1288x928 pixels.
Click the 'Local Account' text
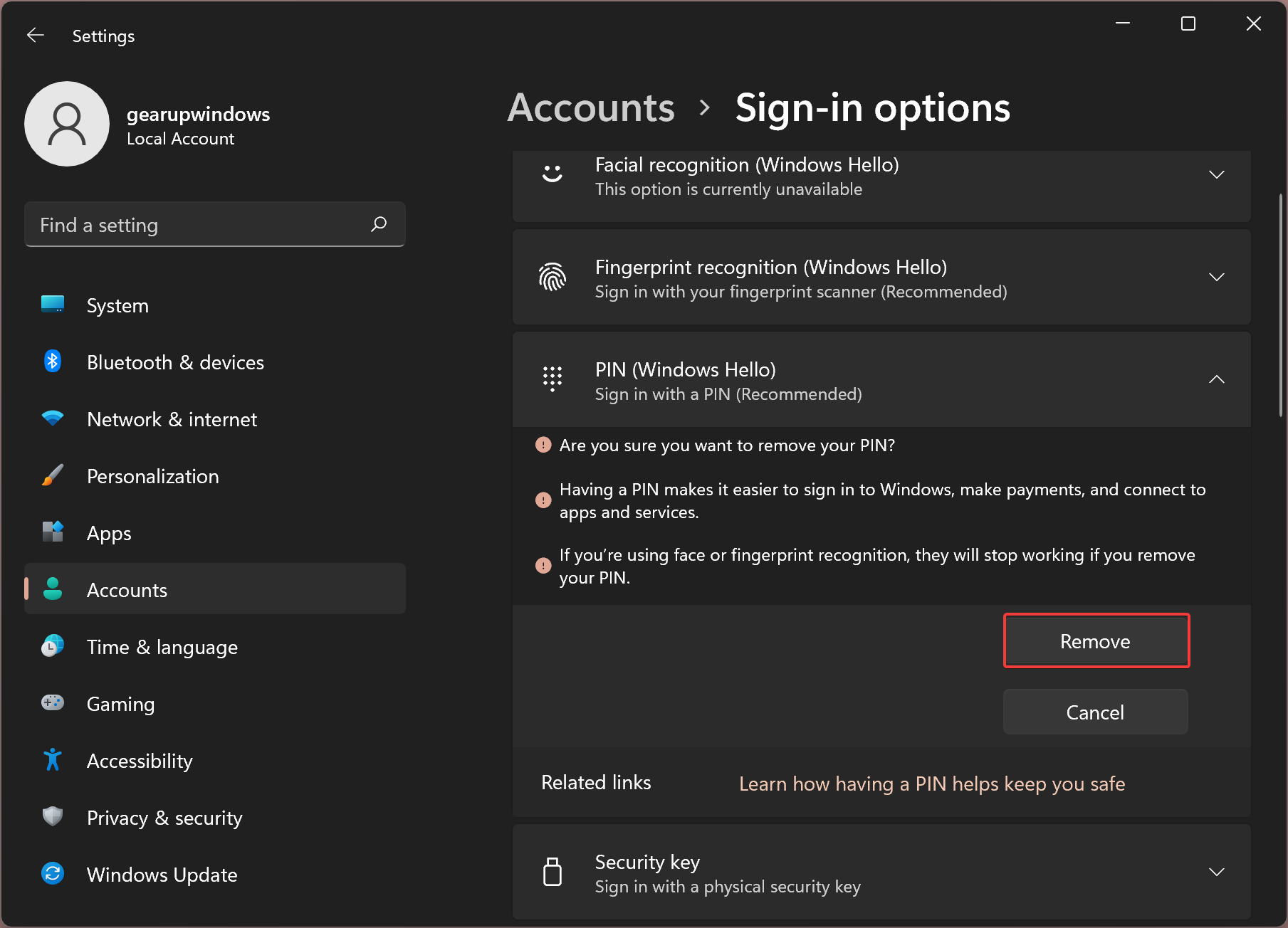[180, 139]
